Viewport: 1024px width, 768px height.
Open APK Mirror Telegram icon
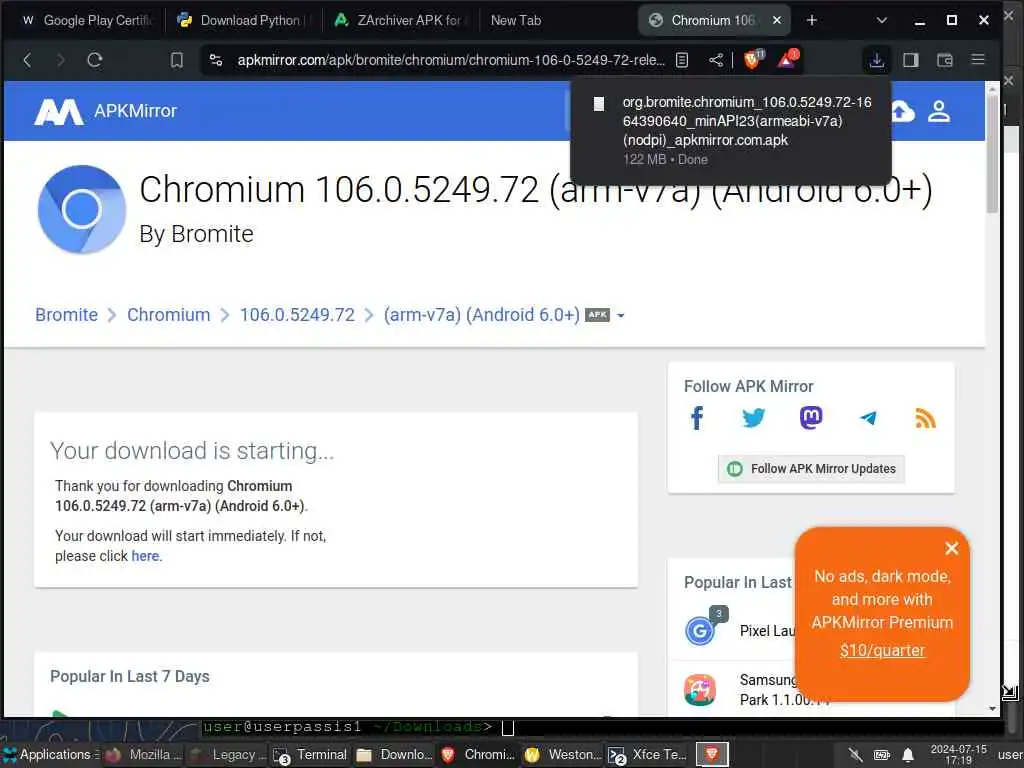click(x=868, y=418)
